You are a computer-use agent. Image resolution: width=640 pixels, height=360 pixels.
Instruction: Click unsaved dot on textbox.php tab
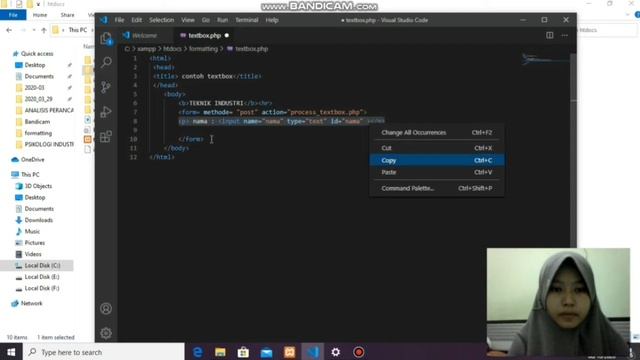[x=227, y=36]
